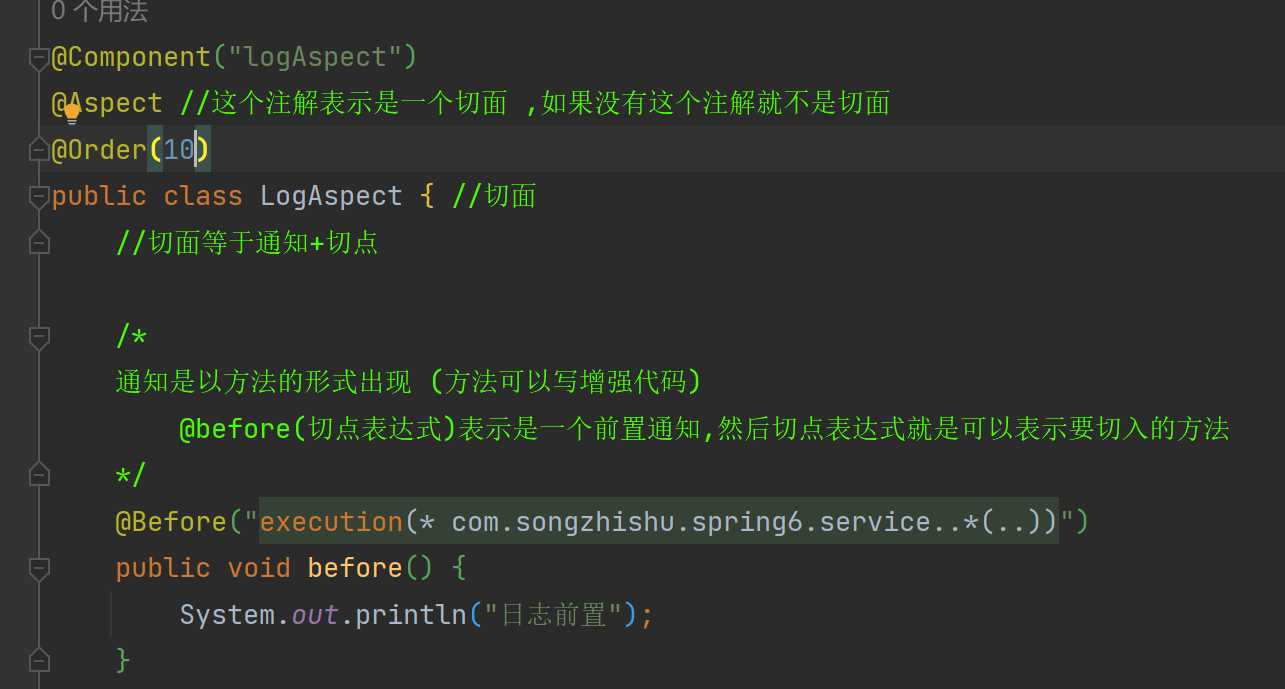Screen dimensions: 1285x689
Task: Click the fold marker next to @Order
Action: click(39, 150)
